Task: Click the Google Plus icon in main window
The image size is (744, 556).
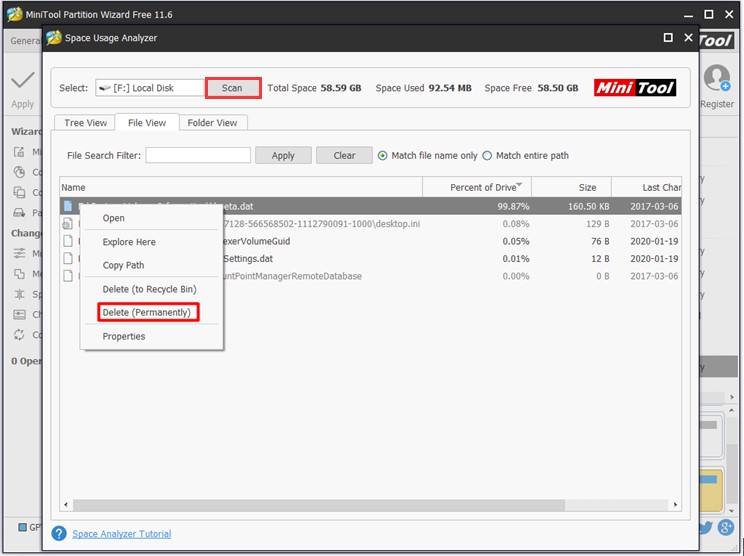Action: click(x=726, y=527)
